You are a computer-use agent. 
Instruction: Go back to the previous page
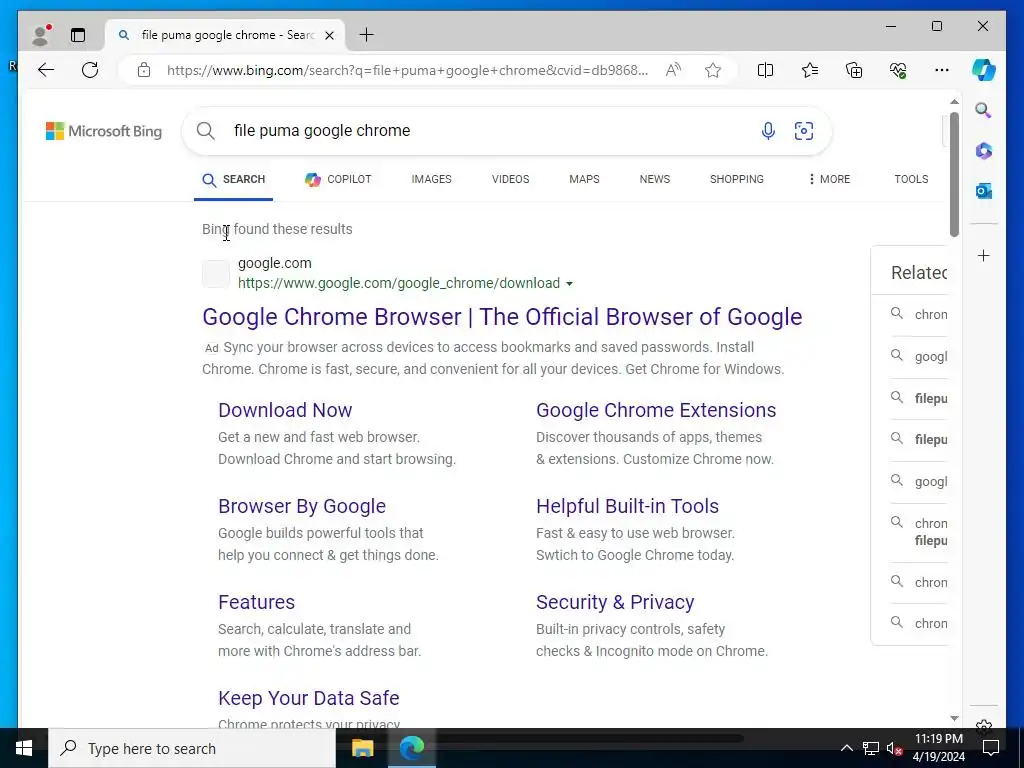coord(46,70)
